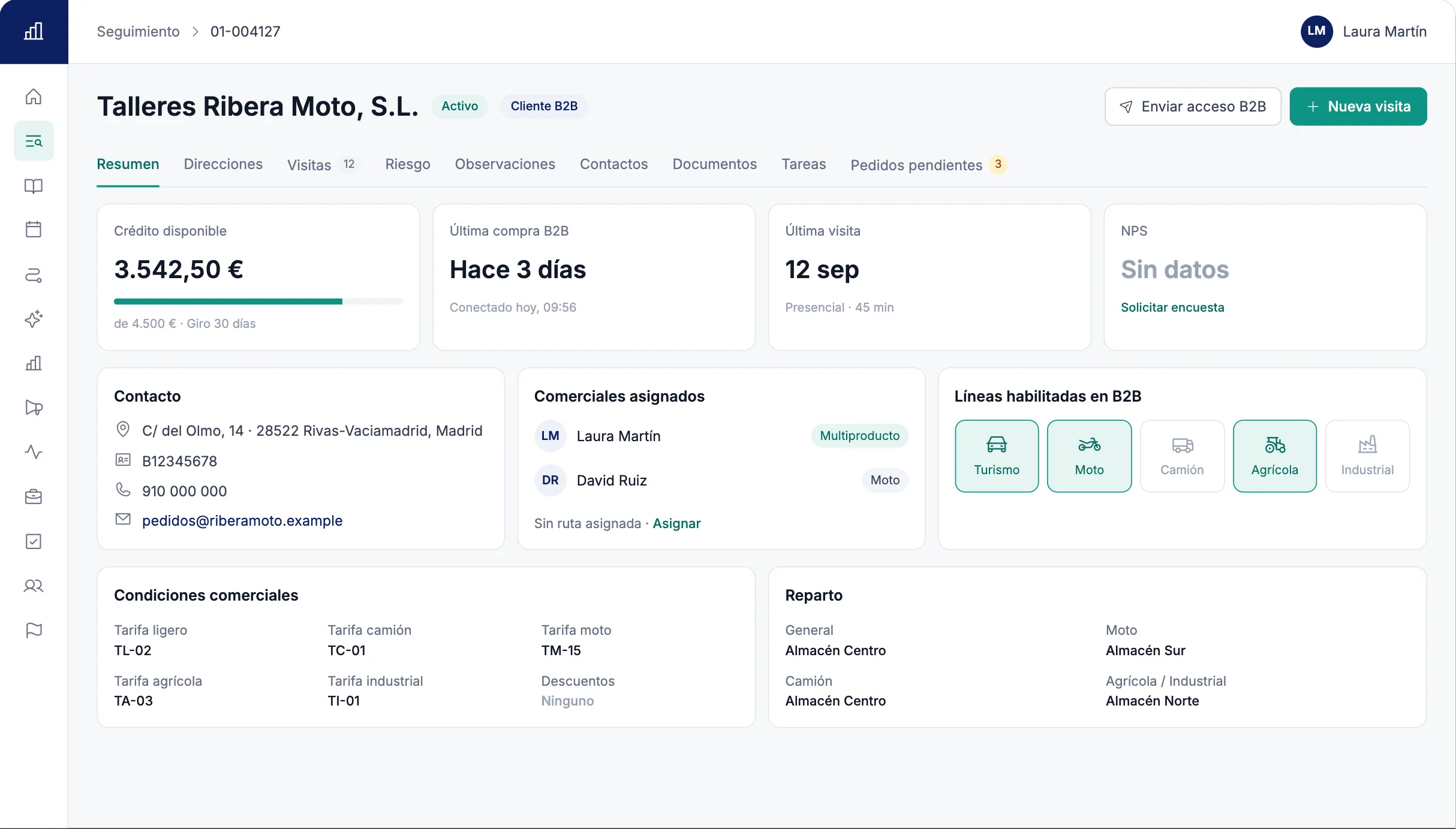Open the Observaciones tab
The image size is (1456, 829).
(x=505, y=164)
